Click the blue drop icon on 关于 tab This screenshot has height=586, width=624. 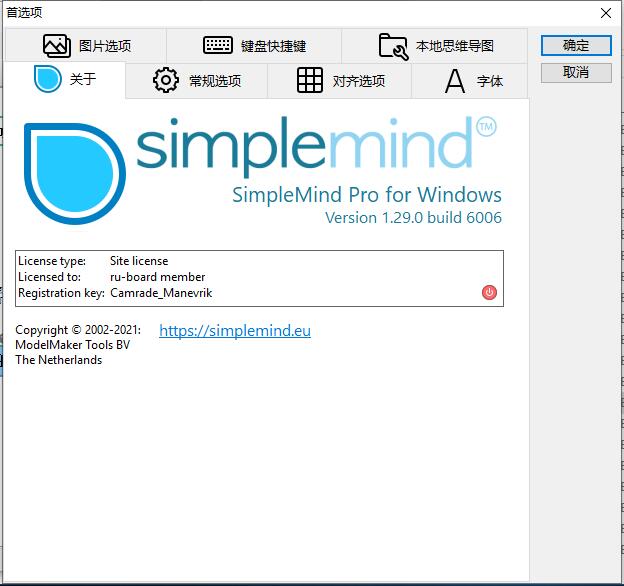point(48,80)
